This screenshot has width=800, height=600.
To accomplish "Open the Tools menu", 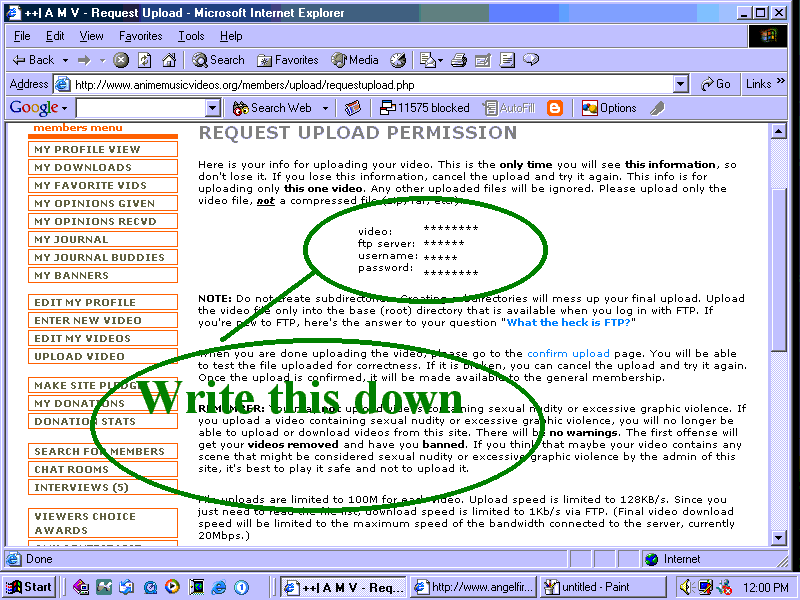I will click(191, 36).
